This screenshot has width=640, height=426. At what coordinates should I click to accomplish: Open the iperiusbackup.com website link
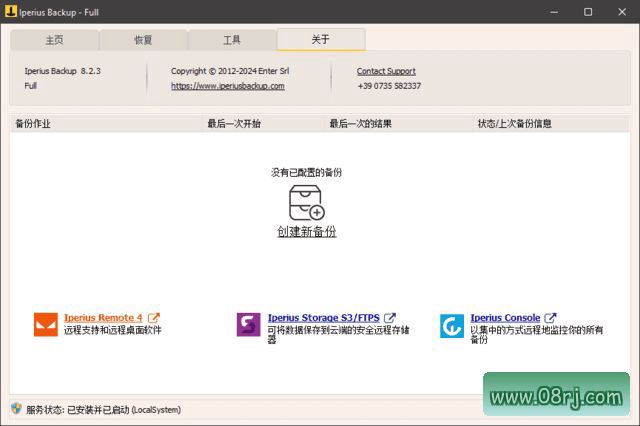pyautogui.click(x=228, y=86)
